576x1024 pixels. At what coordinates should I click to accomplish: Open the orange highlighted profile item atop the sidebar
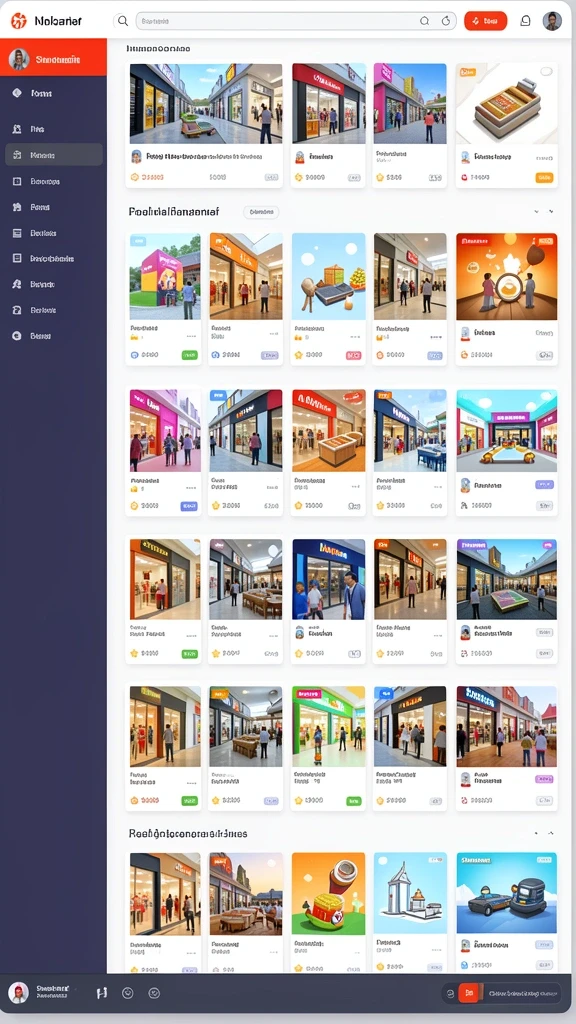coord(54,57)
